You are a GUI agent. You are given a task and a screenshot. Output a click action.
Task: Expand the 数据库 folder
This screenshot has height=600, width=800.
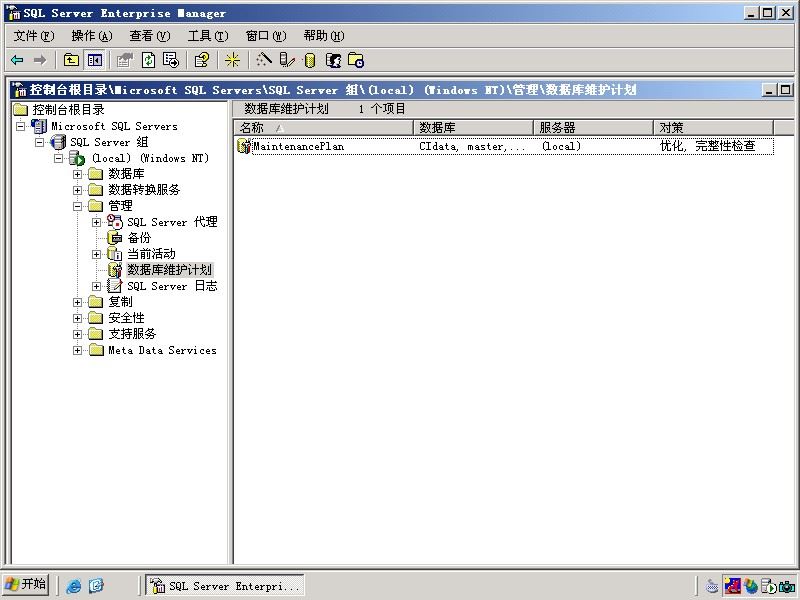[x=78, y=174]
